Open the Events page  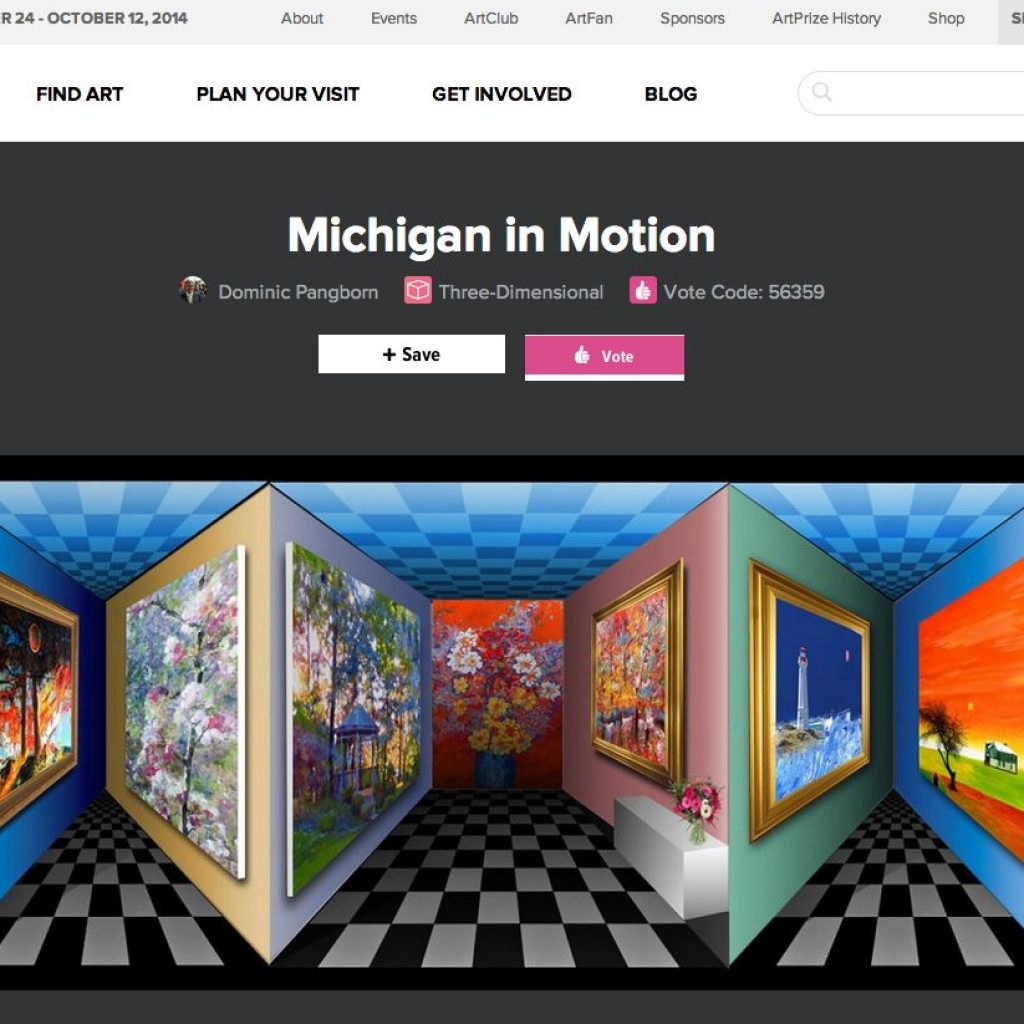click(394, 18)
